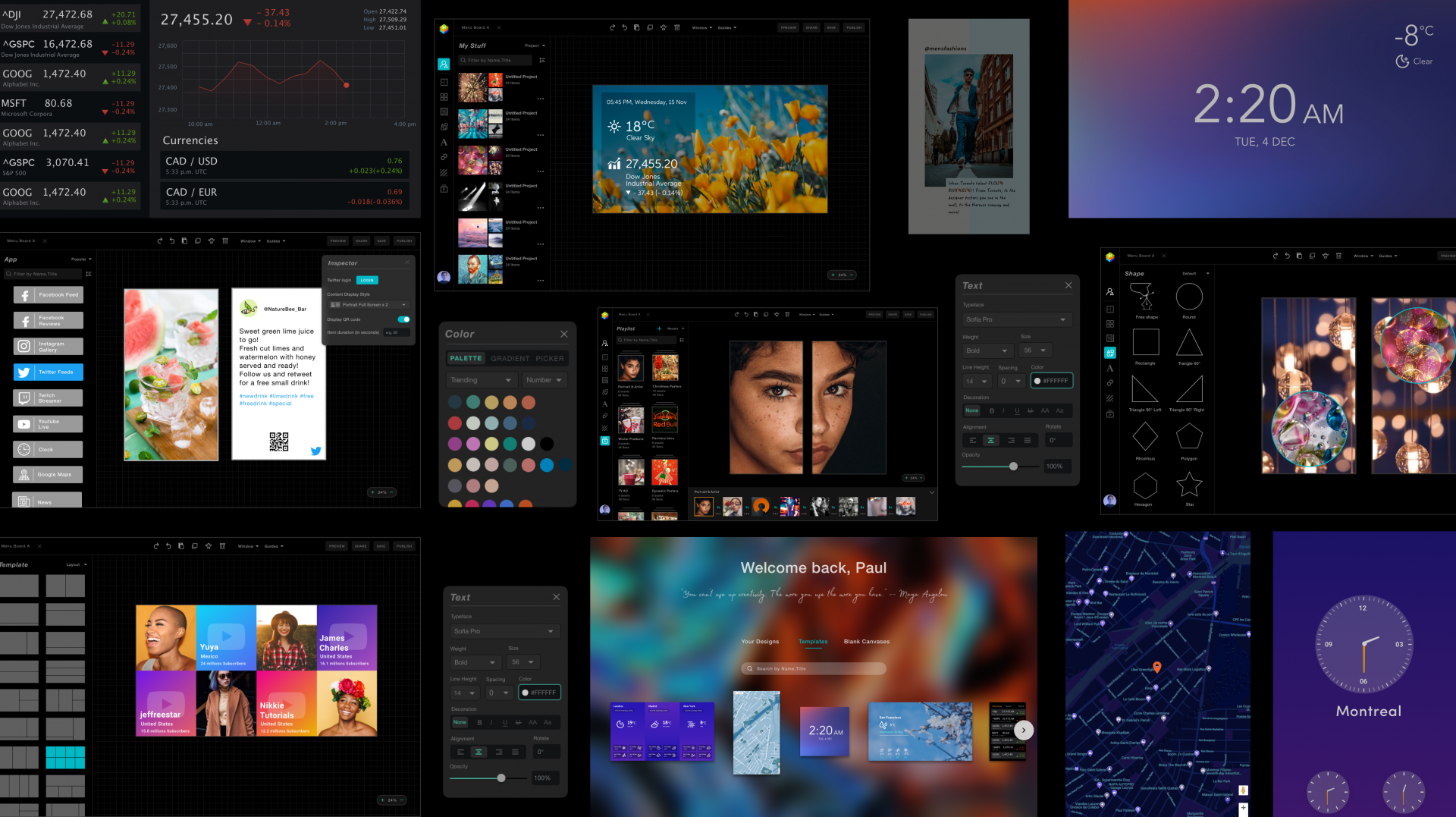Toggle the Display QR code switch
This screenshot has height=817, width=1456.
click(x=403, y=319)
